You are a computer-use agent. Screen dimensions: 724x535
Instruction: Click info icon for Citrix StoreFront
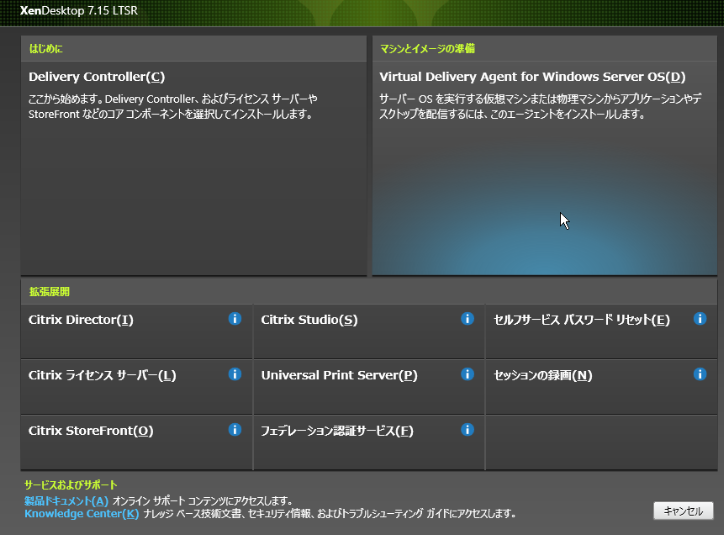point(235,430)
